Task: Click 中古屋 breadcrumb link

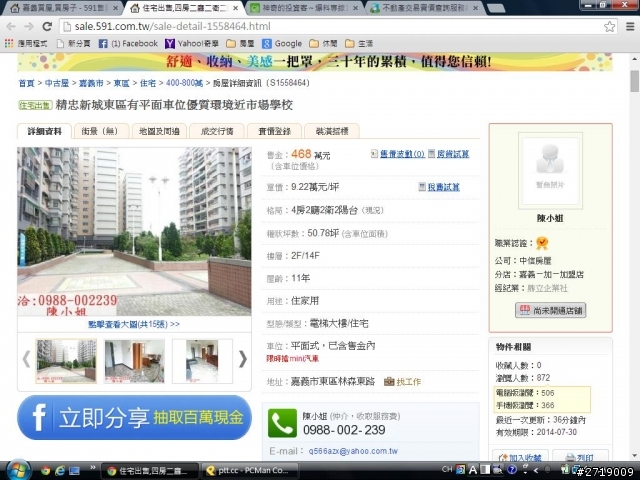Action: tap(57, 83)
